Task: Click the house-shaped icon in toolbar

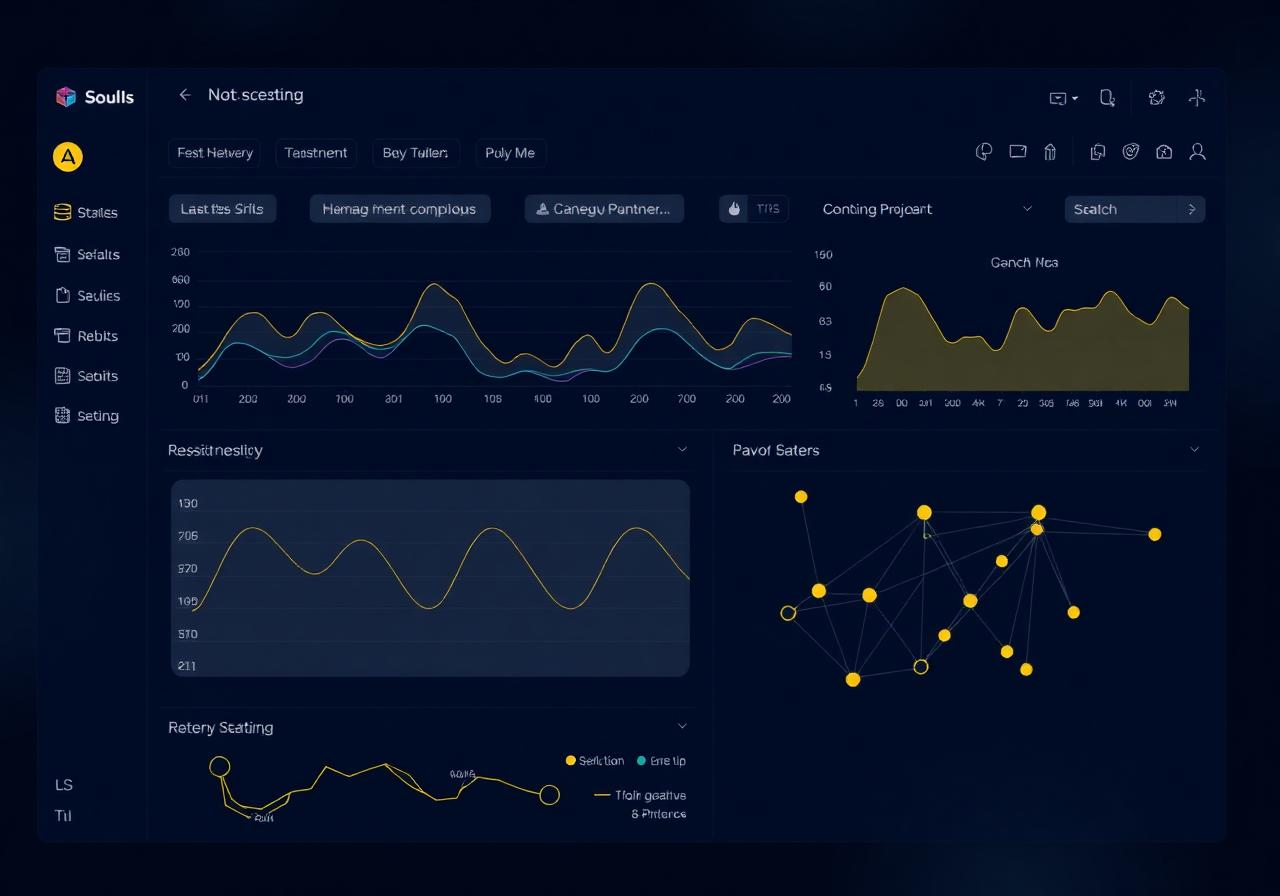Action: pos(1164,152)
